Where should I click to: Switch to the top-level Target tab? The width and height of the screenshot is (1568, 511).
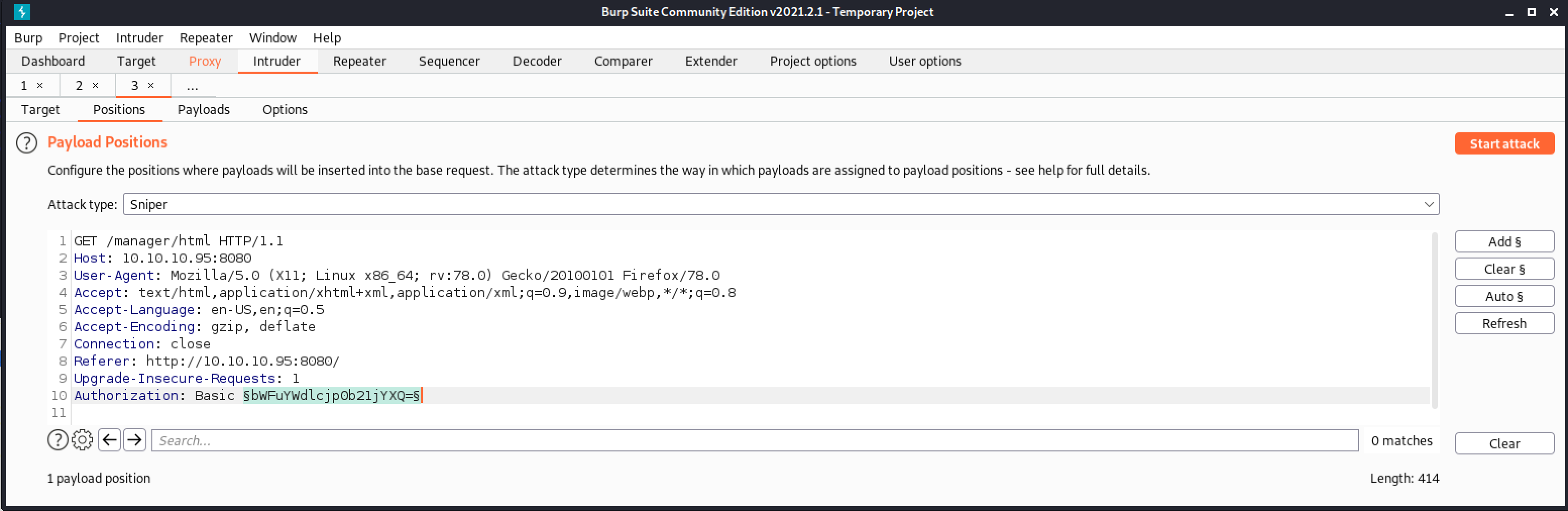pos(136,61)
